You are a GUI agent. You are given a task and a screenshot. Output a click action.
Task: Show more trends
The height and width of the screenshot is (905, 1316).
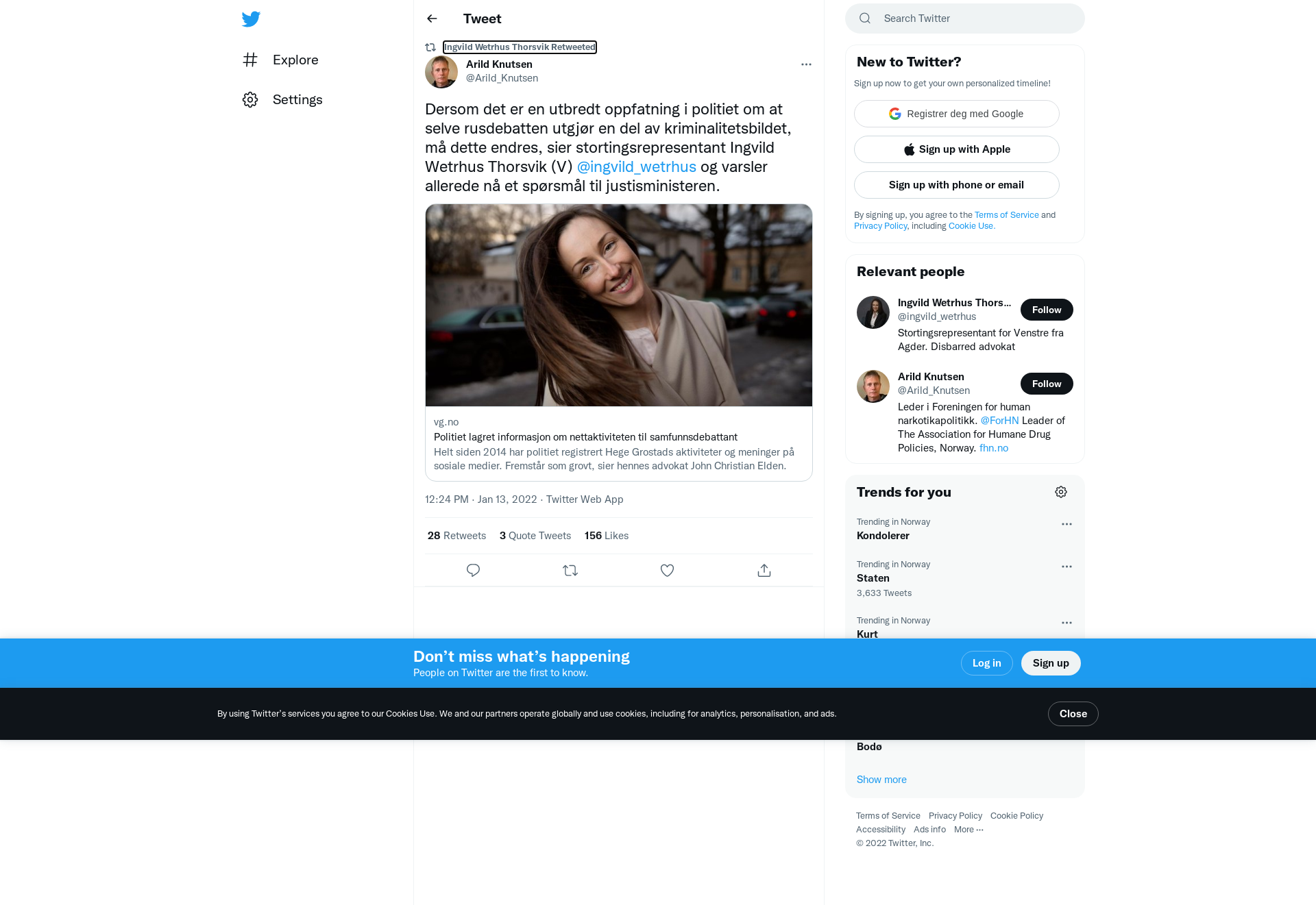point(881,780)
